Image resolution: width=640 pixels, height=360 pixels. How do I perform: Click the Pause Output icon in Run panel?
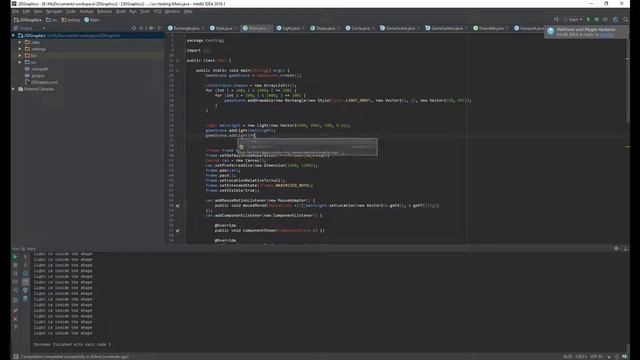[15, 273]
